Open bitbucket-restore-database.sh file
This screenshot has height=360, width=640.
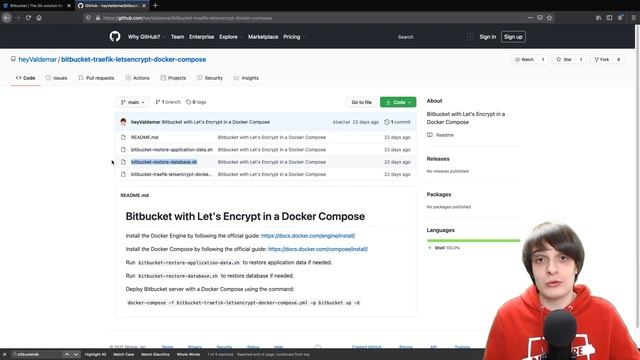click(x=164, y=162)
